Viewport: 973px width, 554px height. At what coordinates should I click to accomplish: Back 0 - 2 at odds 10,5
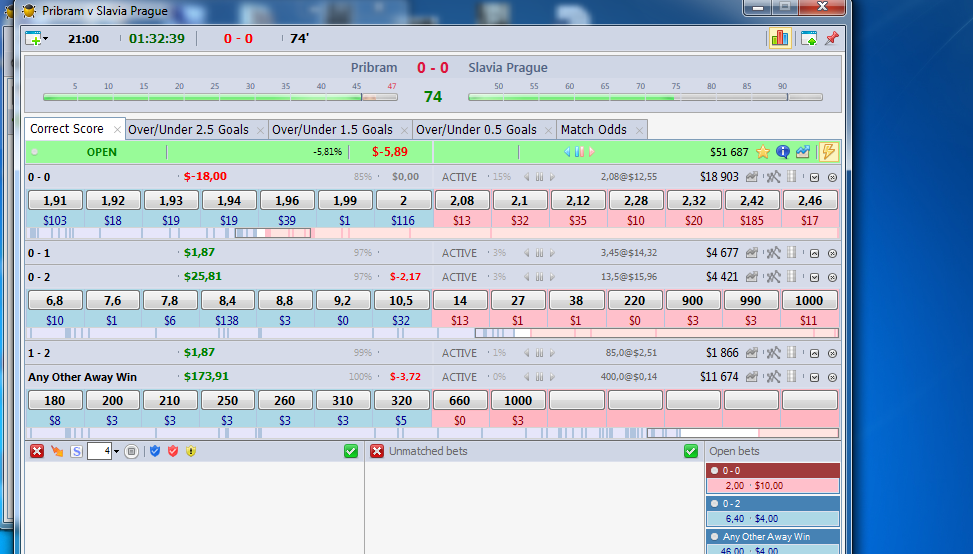click(x=401, y=300)
